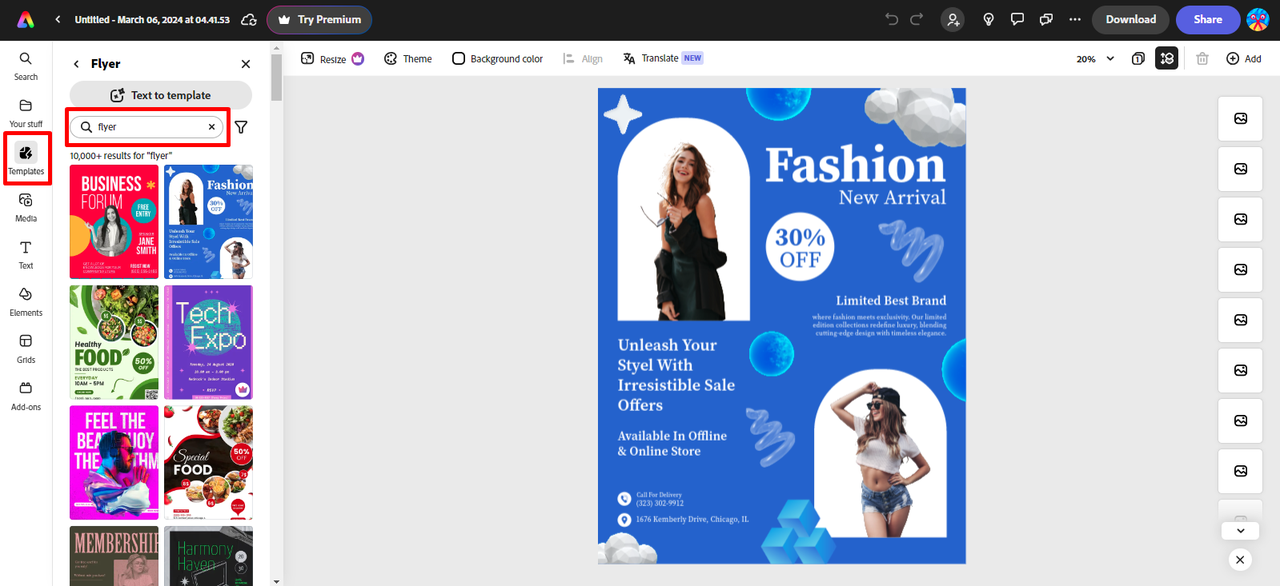Screen dimensions: 1280x586
Task: Open the Grids panel
Action: tap(26, 348)
